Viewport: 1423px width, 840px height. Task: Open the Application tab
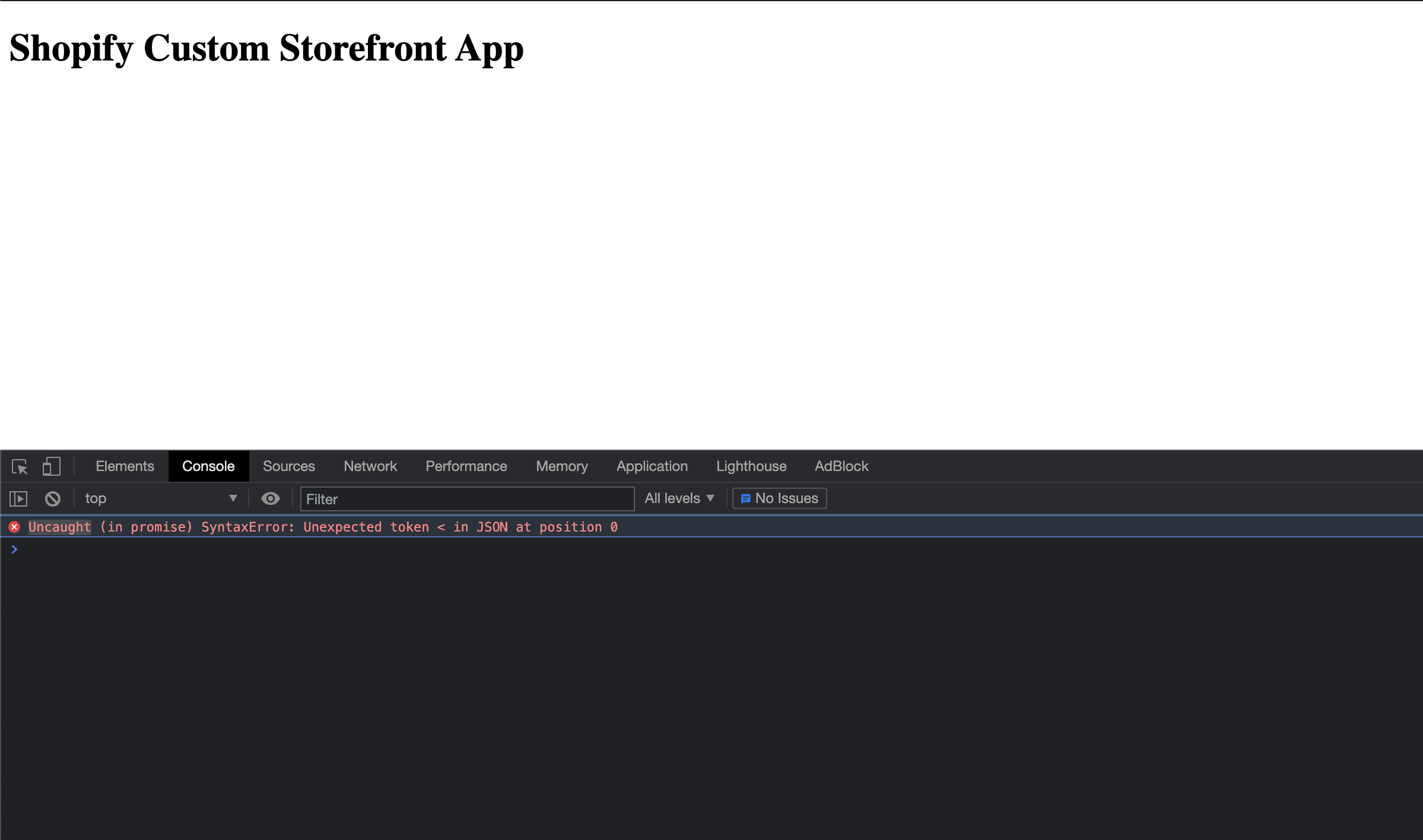click(652, 466)
